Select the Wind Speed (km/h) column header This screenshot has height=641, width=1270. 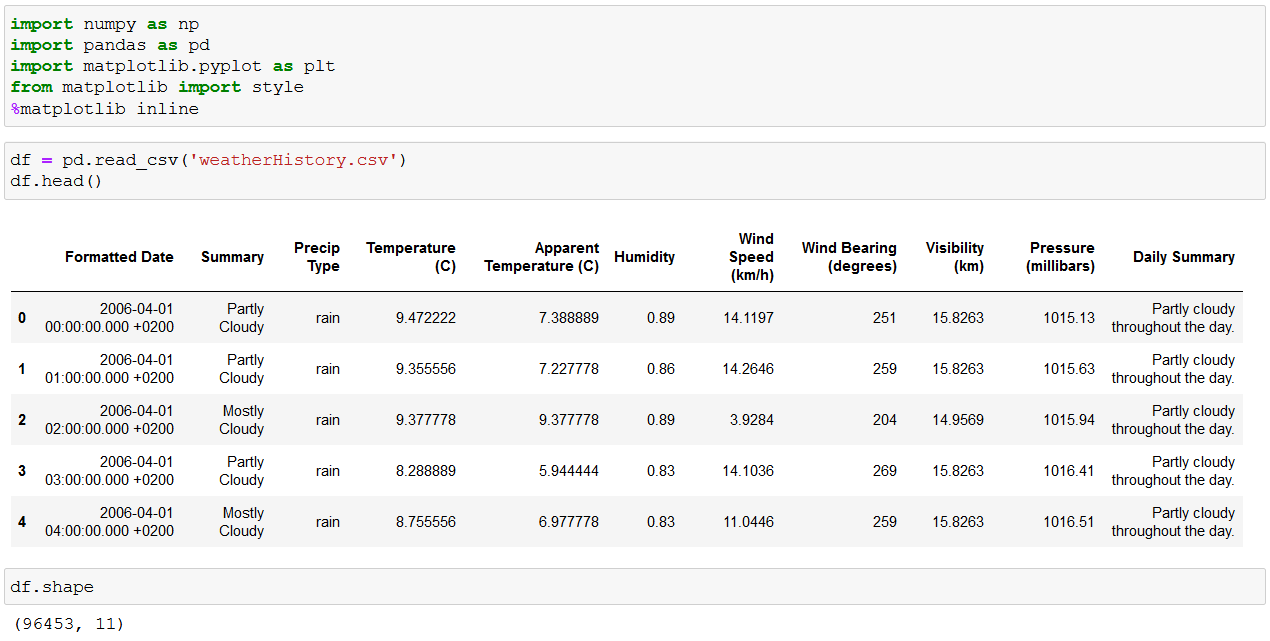(751, 257)
